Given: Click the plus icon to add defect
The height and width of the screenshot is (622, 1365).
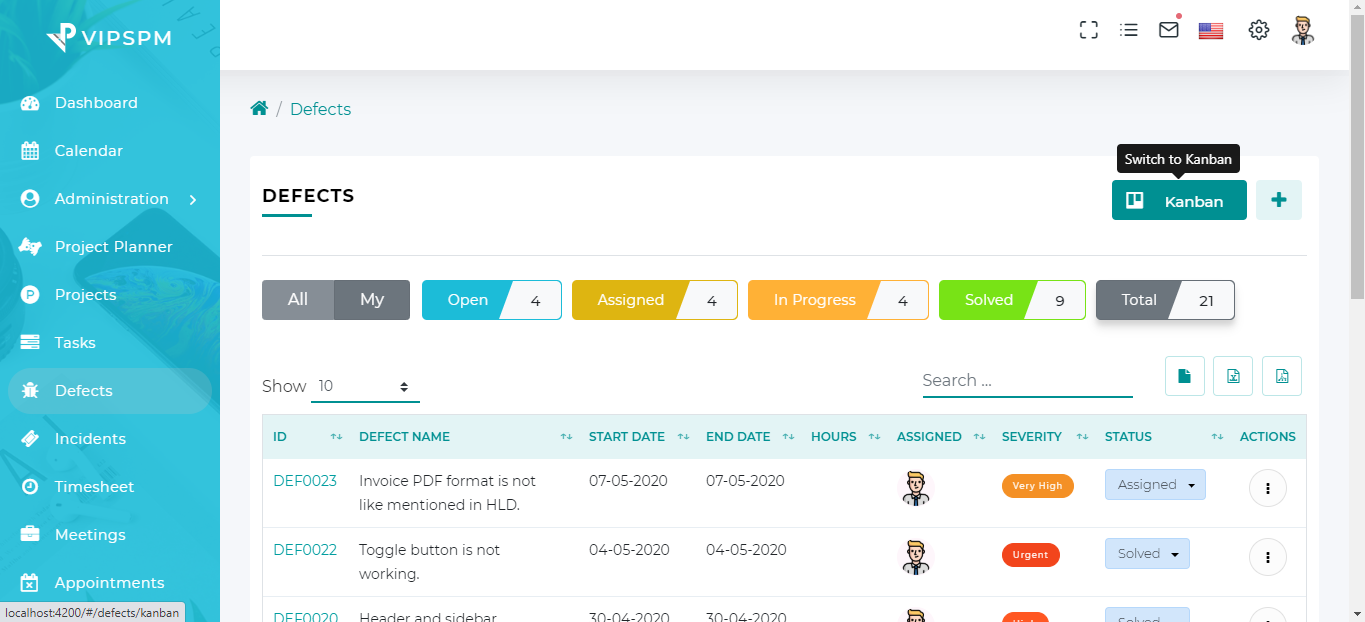Looking at the screenshot, I should 1278,200.
